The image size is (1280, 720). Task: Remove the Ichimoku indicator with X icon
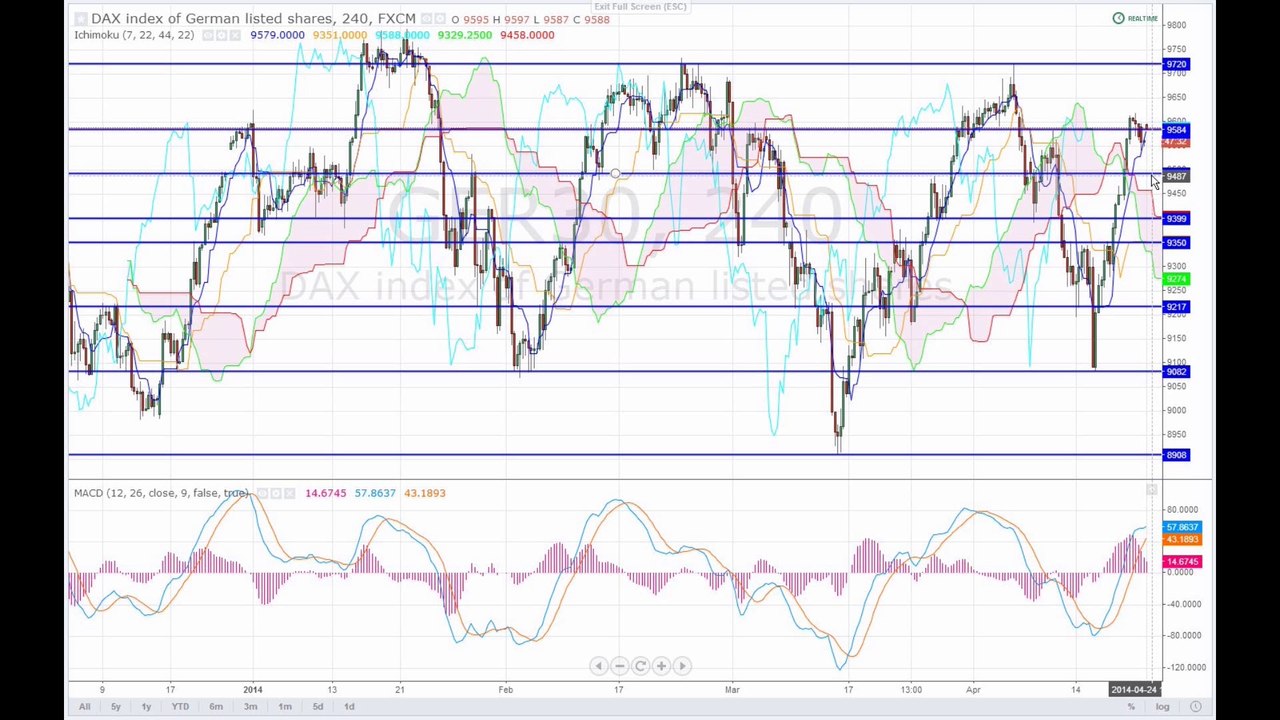pyautogui.click(x=236, y=35)
